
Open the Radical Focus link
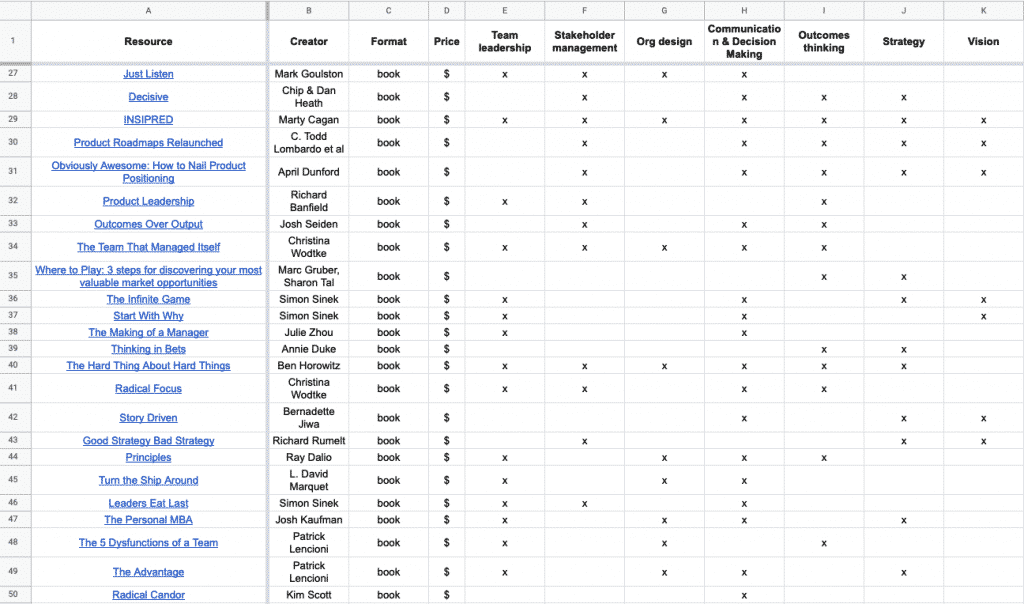(148, 389)
